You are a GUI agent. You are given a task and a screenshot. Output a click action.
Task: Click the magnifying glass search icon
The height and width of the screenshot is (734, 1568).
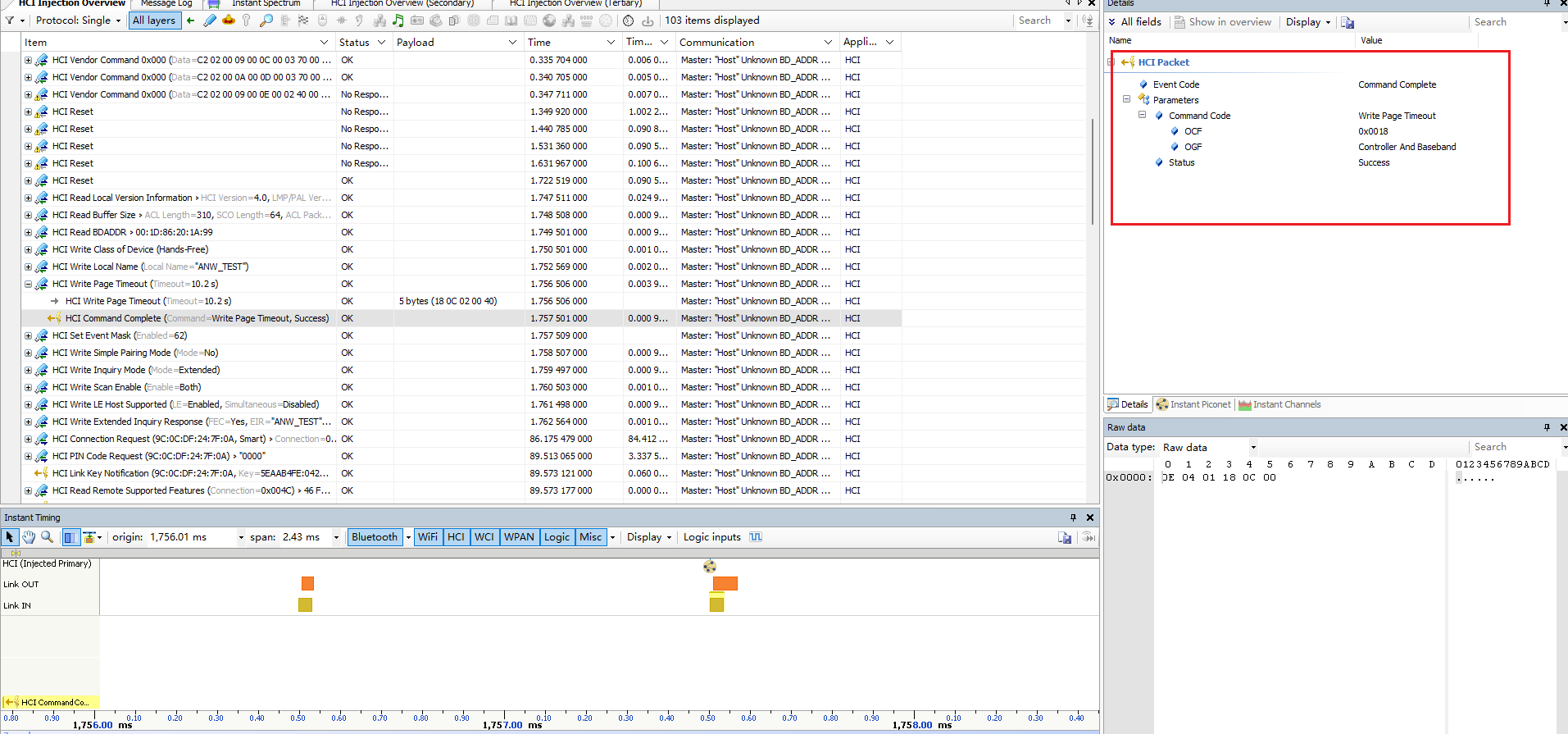tap(266, 21)
